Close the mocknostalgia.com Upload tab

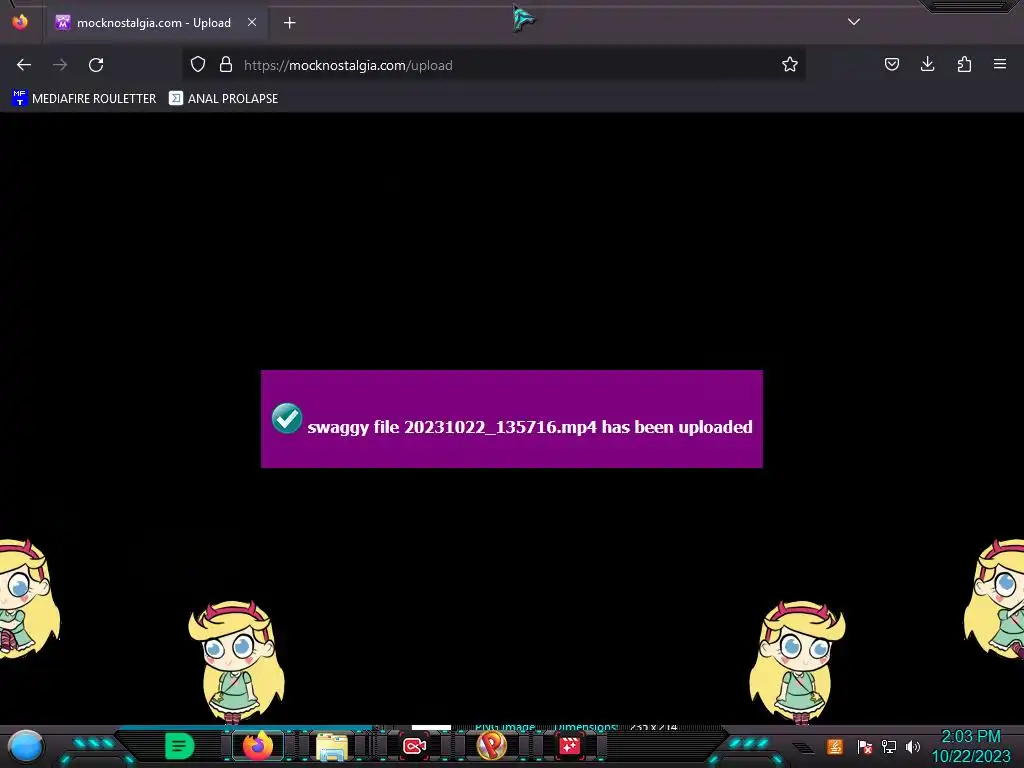[x=252, y=22]
